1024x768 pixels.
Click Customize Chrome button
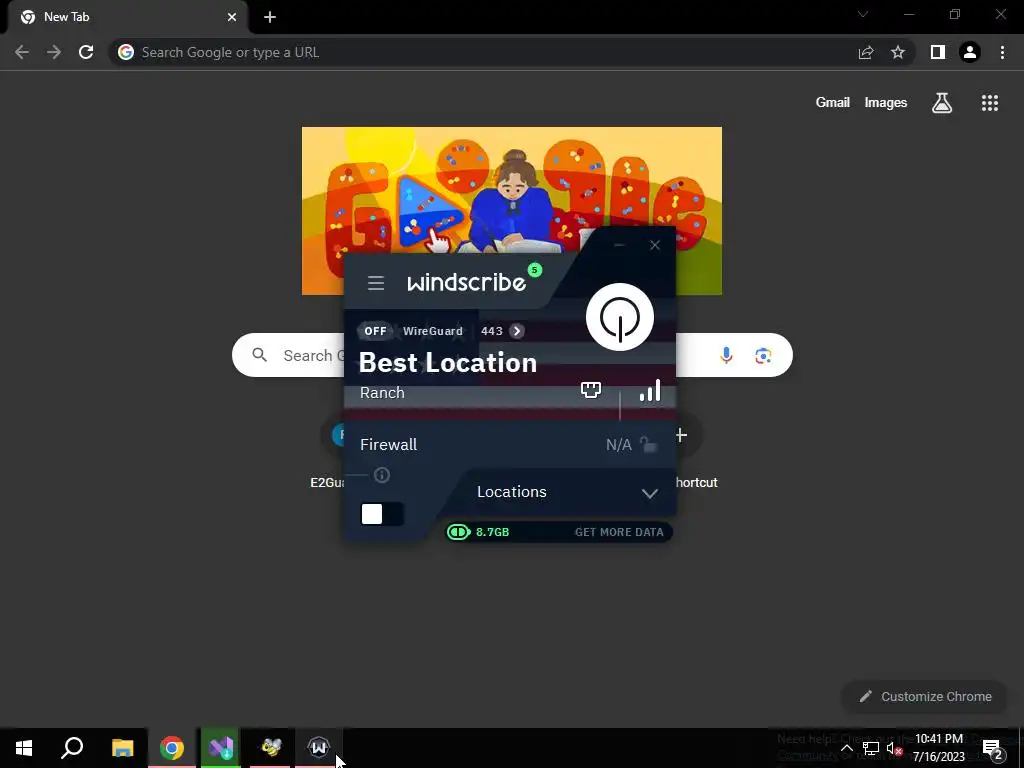coord(925,697)
